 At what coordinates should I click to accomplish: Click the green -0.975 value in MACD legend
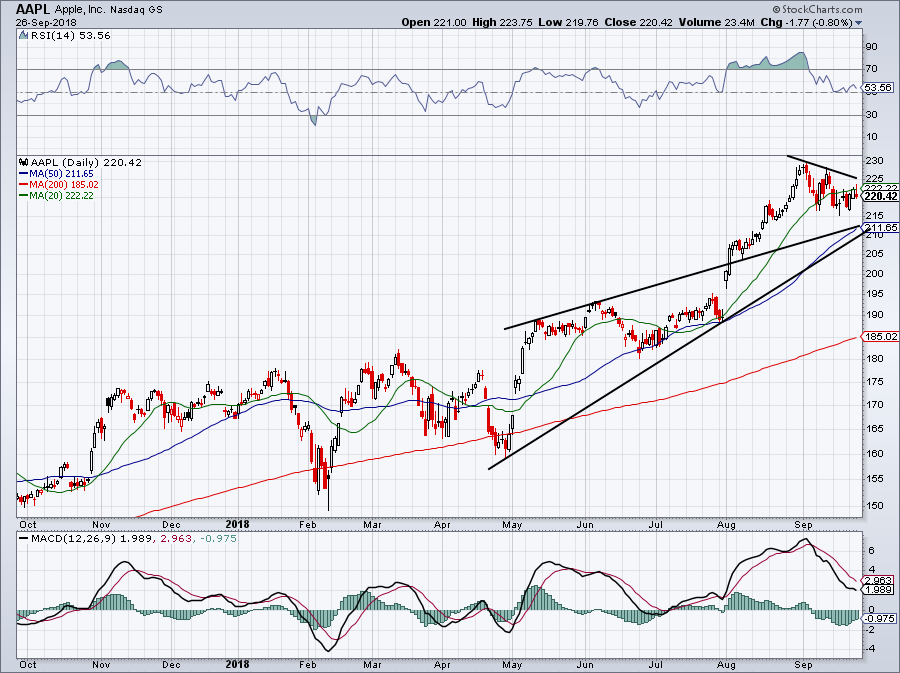tap(217, 539)
